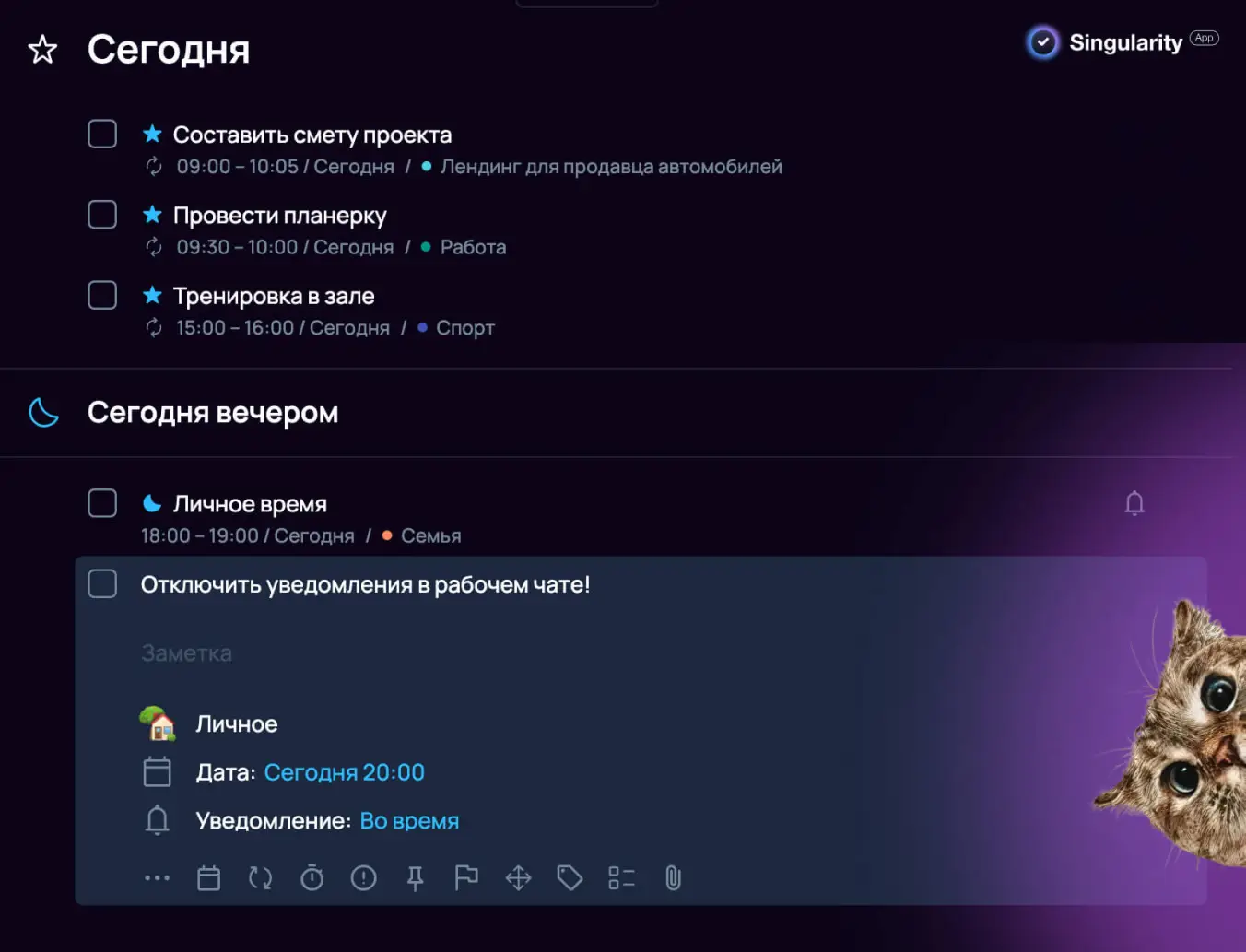Screen dimensions: 1246x952
Task: Pin the task with pushpin icon
Action: (x=416, y=878)
